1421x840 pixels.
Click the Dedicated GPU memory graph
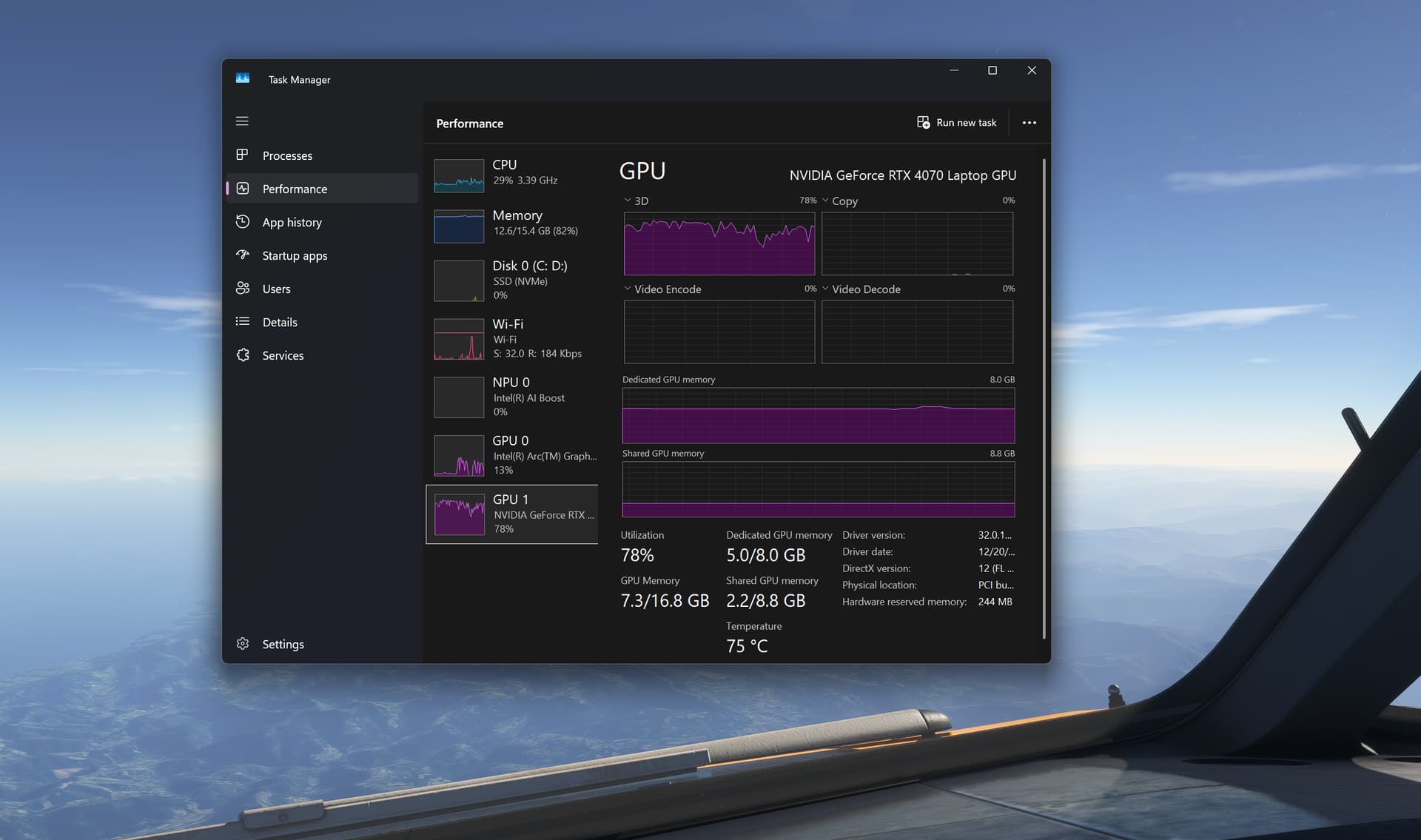pyautogui.click(x=819, y=416)
